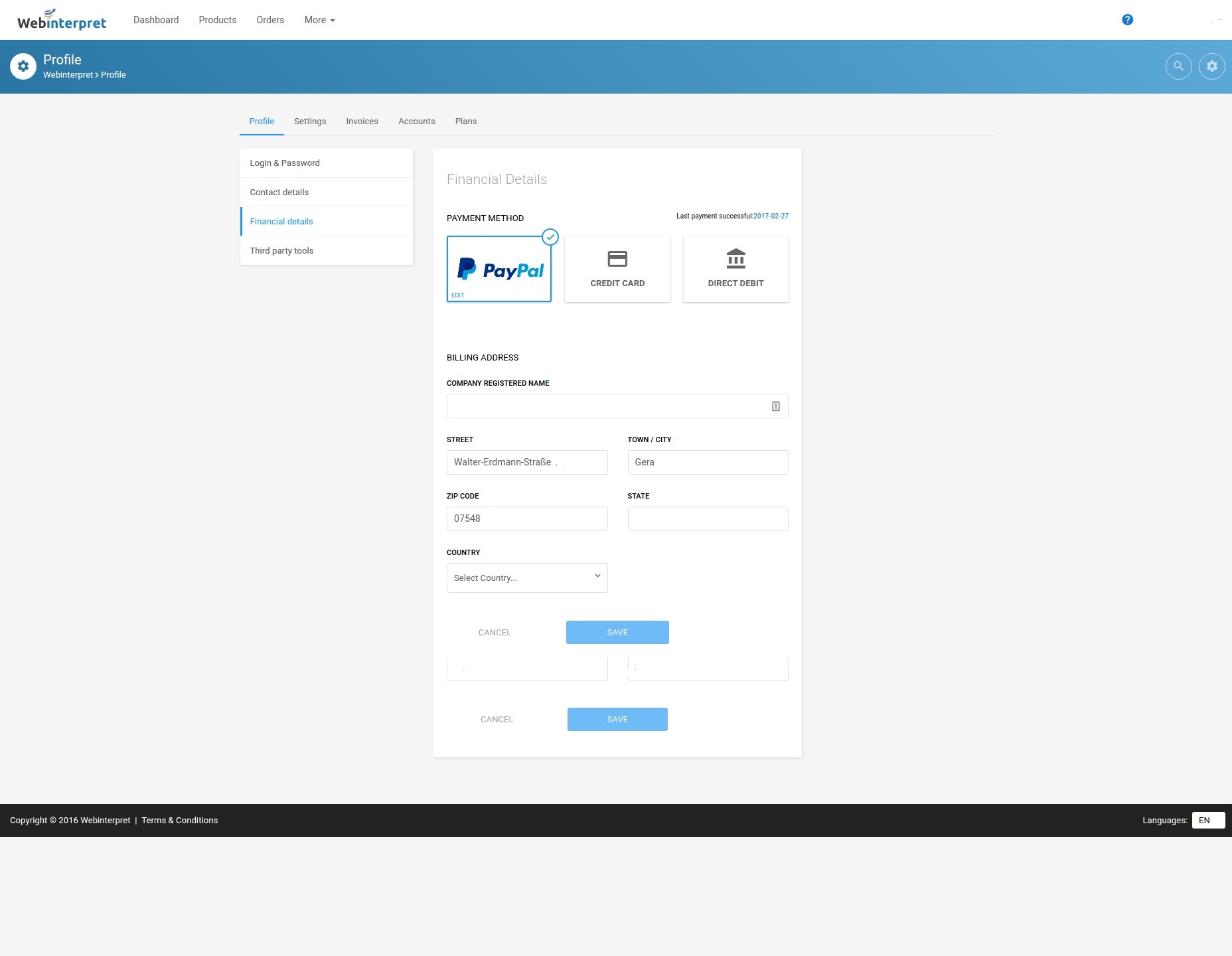Viewport: 1232px width, 956px height.
Task: Click the Town / City field containing Gera
Action: [x=708, y=463]
